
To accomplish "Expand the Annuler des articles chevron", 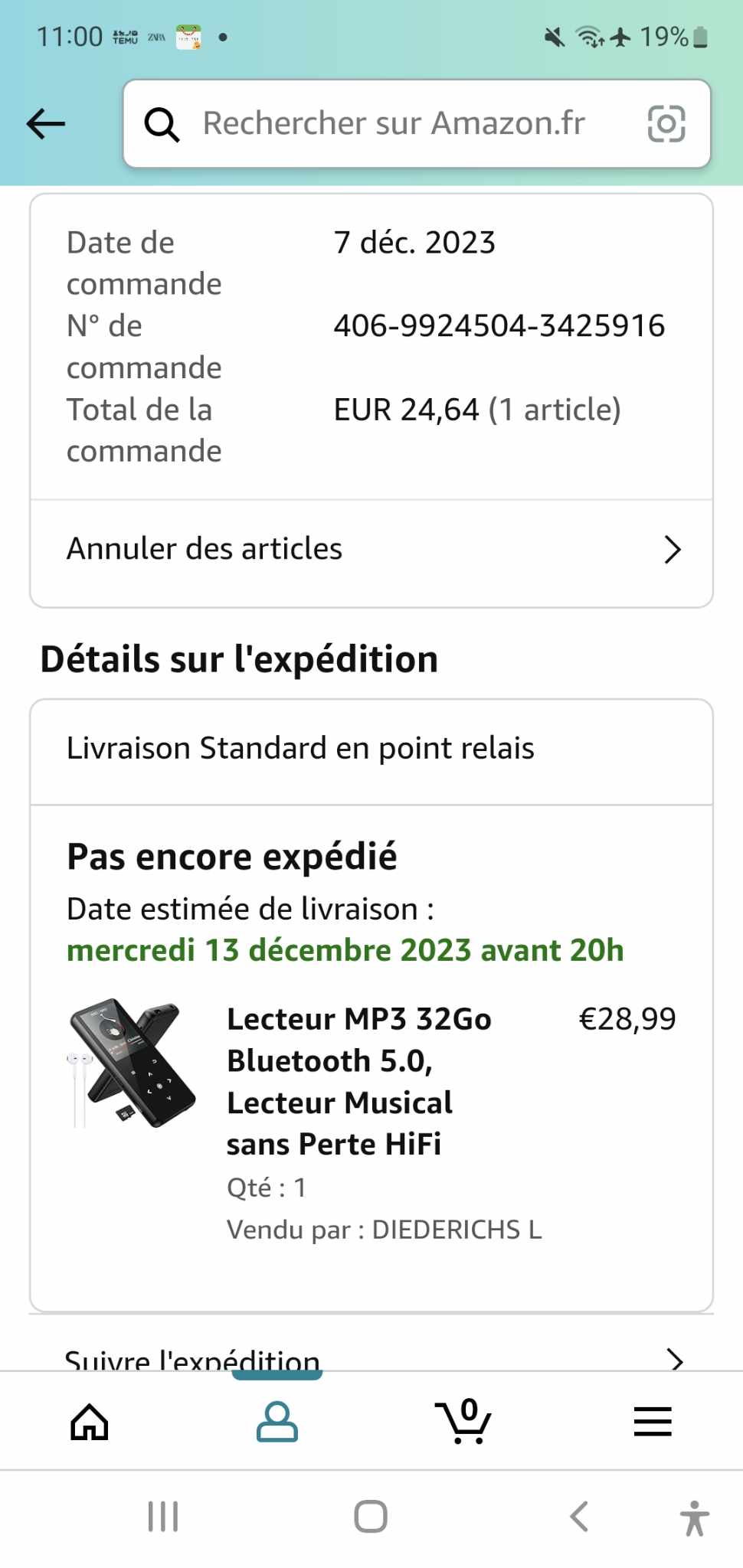I will pos(672,550).
